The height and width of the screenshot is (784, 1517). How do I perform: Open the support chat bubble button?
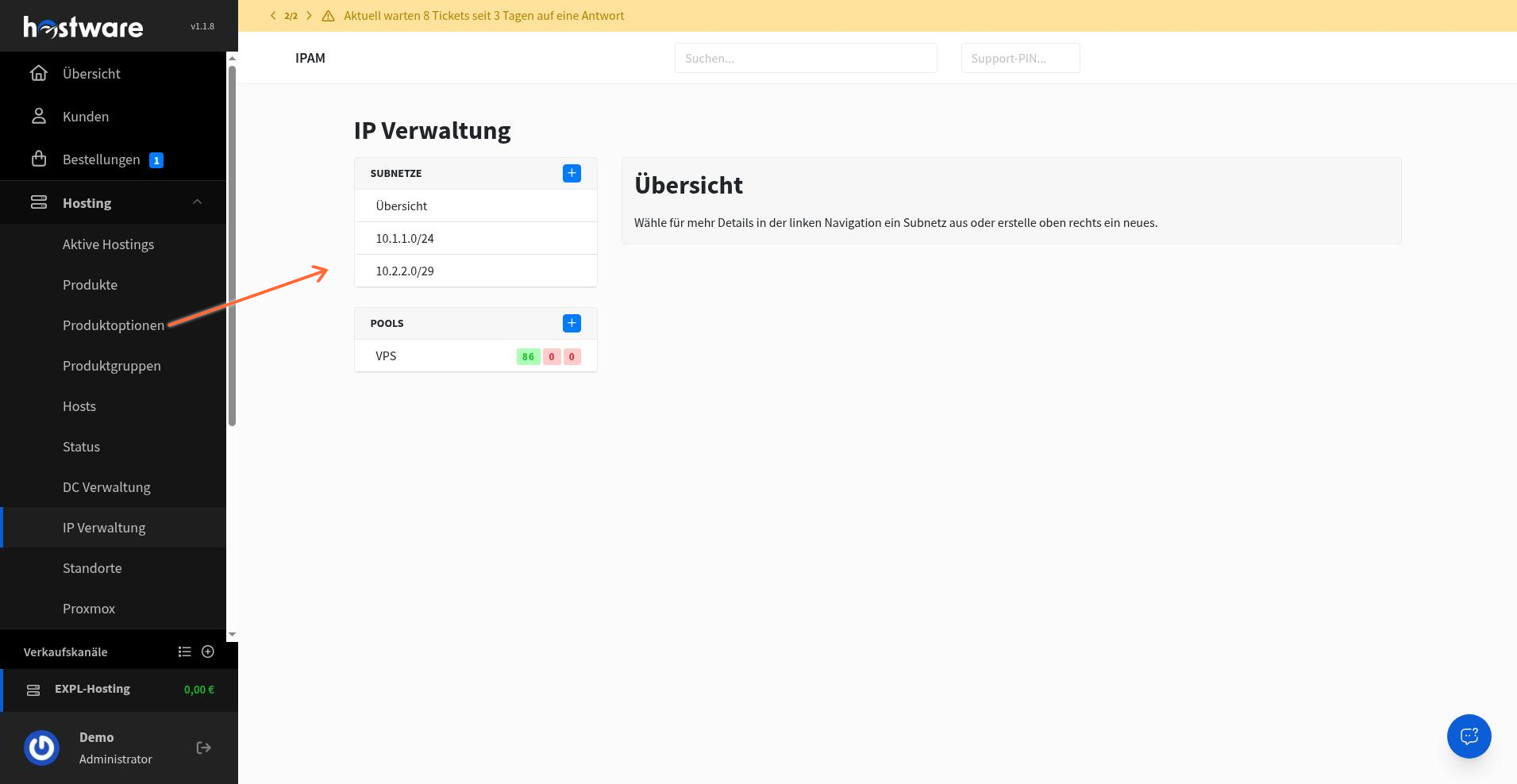pyautogui.click(x=1469, y=736)
